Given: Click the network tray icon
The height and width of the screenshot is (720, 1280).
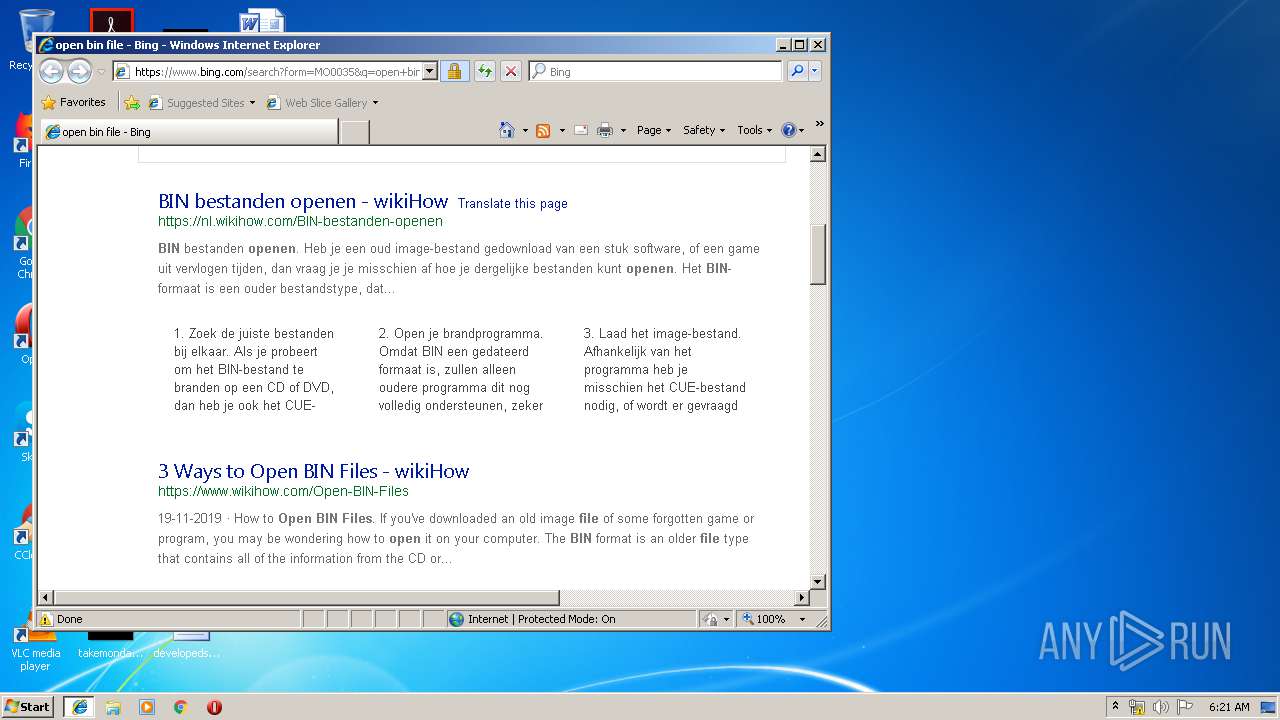Looking at the screenshot, I should coord(1137,707).
